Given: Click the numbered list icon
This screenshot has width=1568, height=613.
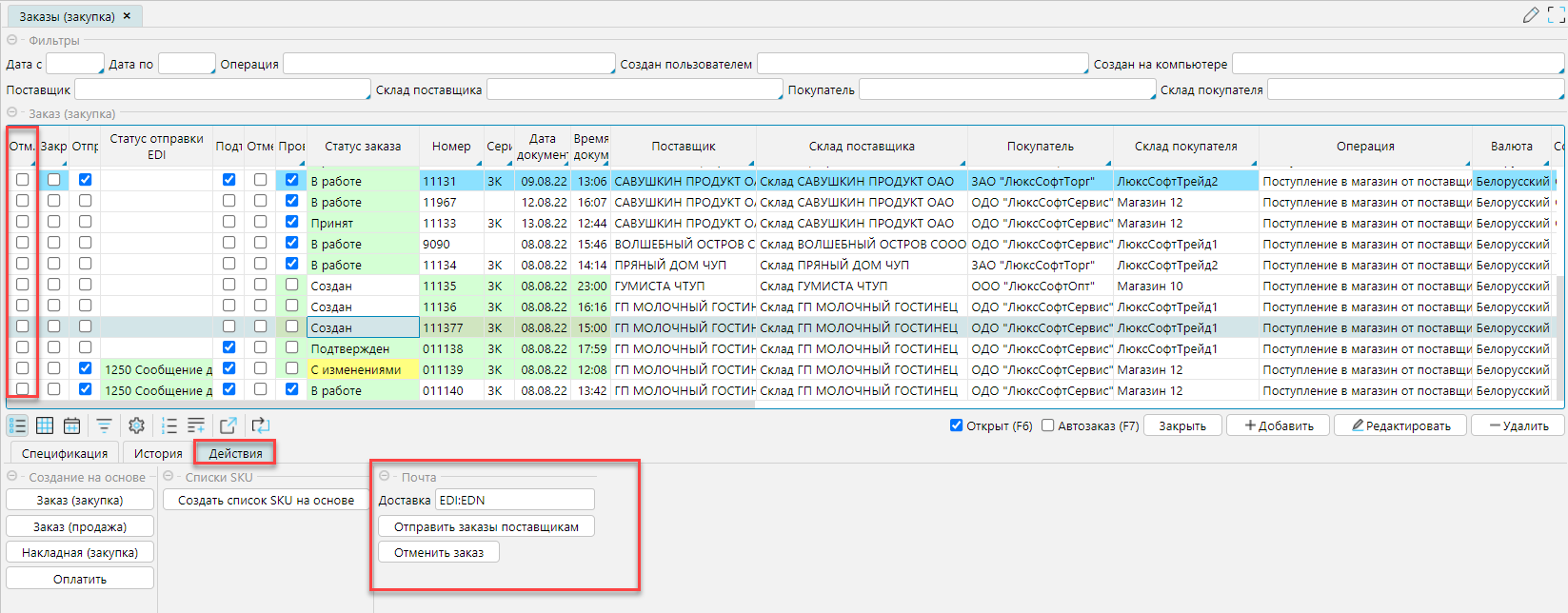Looking at the screenshot, I should pyautogui.click(x=169, y=425).
